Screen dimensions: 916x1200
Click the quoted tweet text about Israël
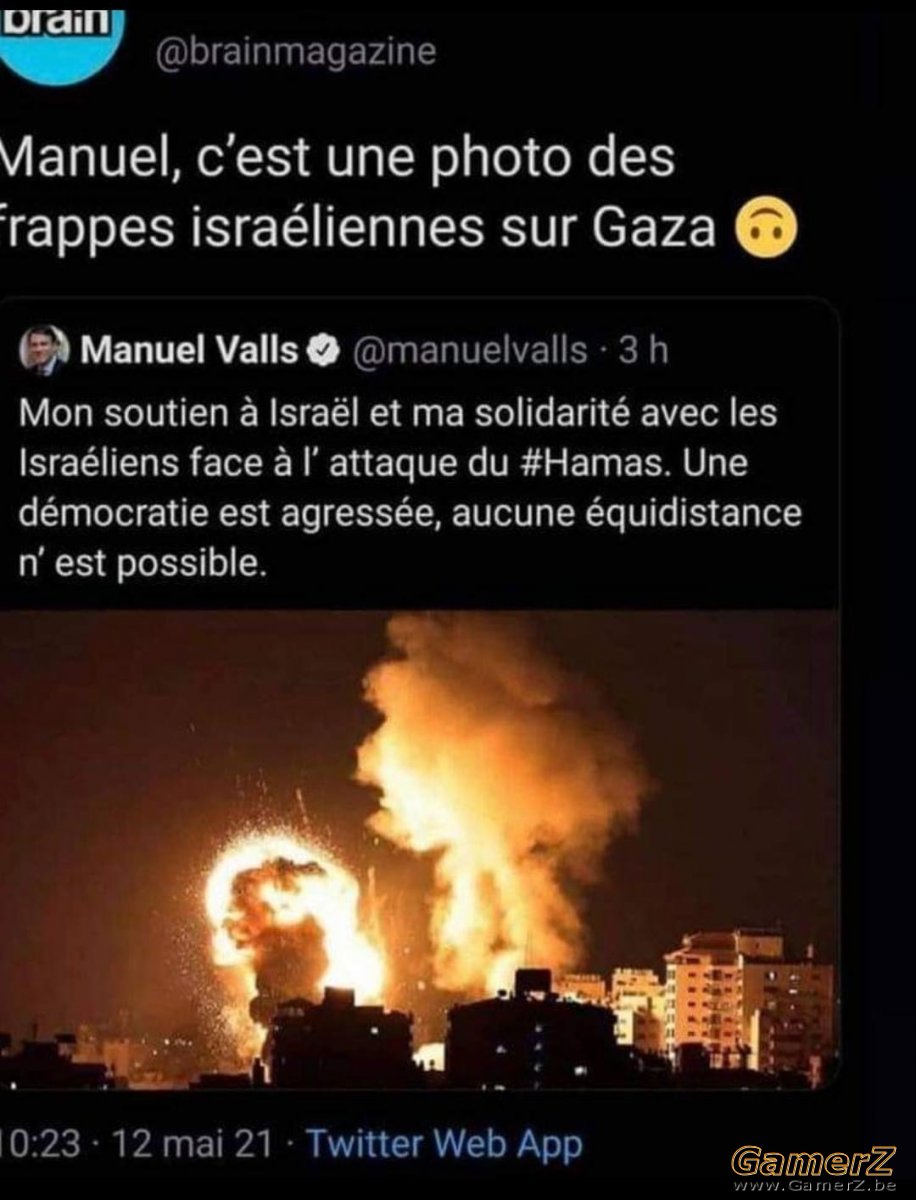point(411,487)
